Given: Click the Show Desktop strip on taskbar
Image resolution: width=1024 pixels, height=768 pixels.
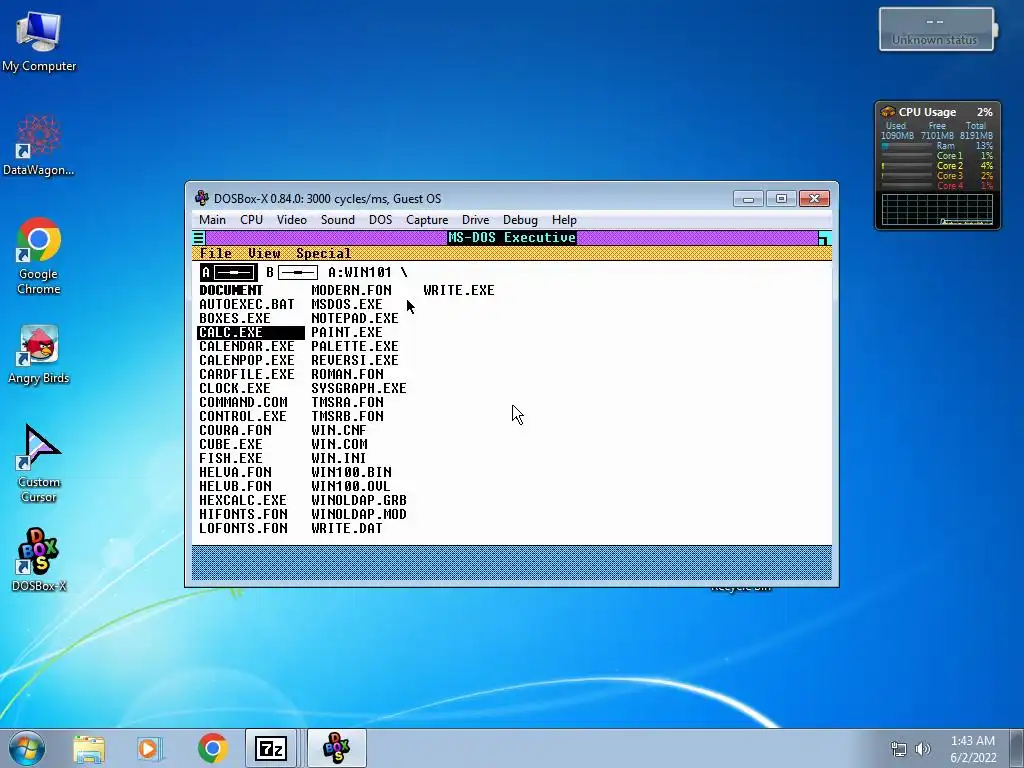Looking at the screenshot, I should pyautogui.click(x=1019, y=748).
